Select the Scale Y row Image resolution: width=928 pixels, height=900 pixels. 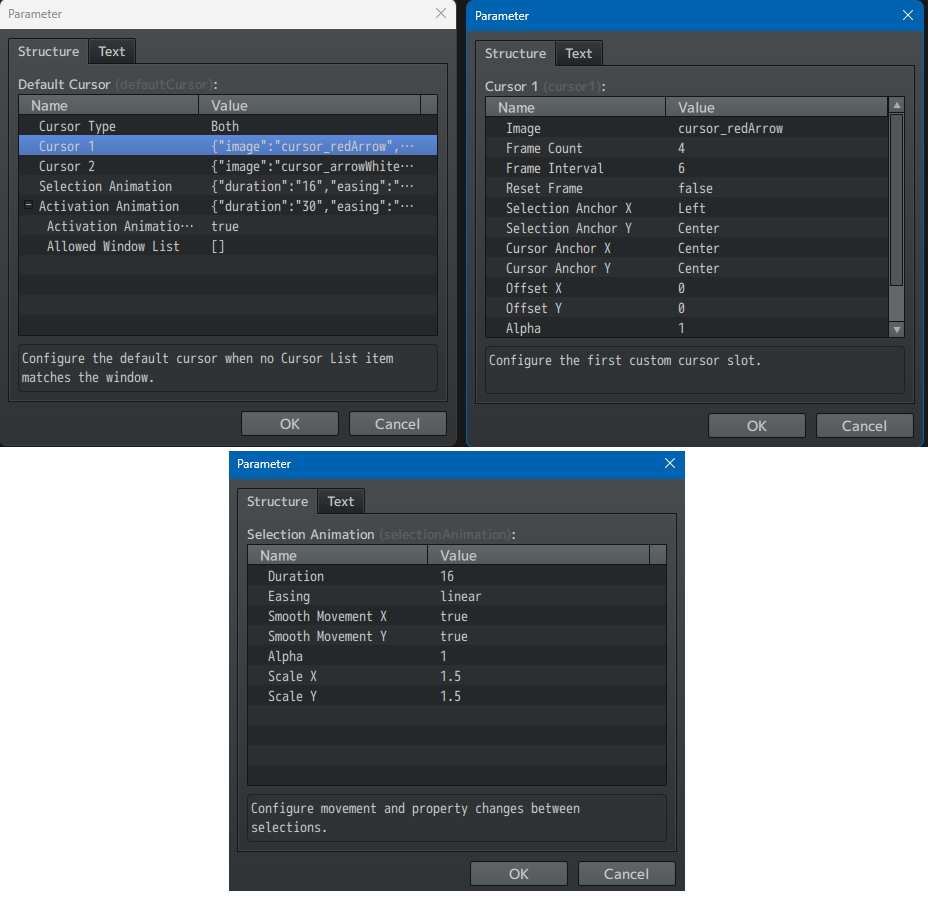457,696
